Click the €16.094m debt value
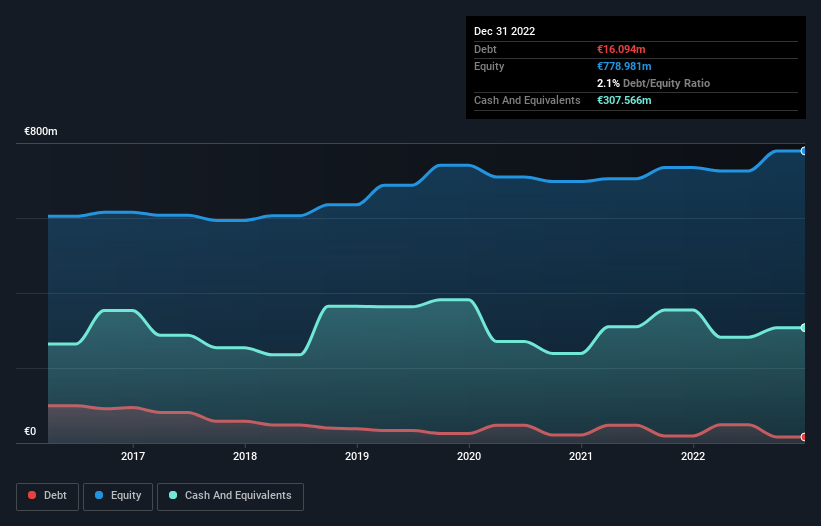 tap(622, 49)
